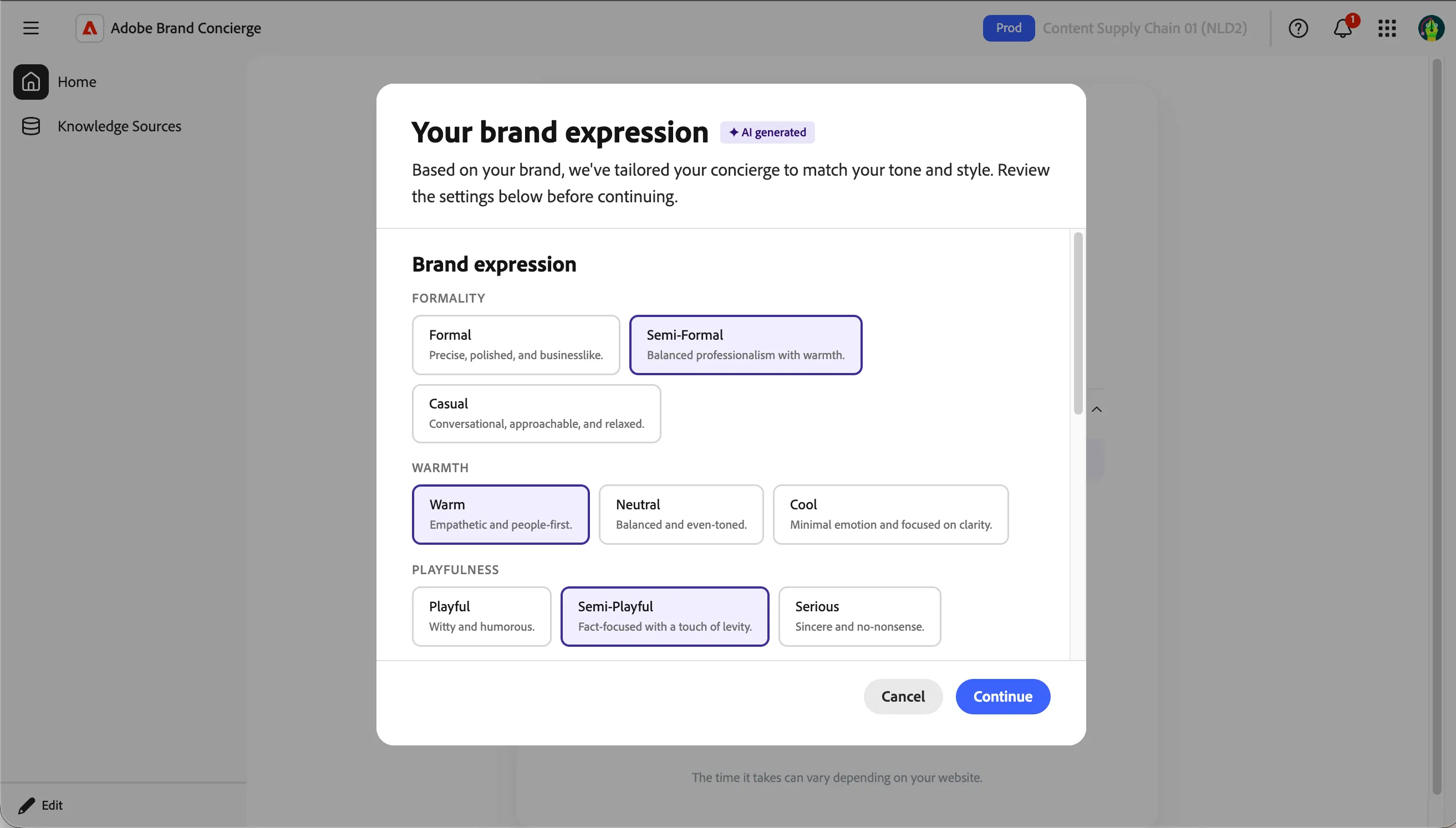This screenshot has width=1456, height=828.
Task: Collapse the section with the chevron arrow
Action: coord(1097,410)
